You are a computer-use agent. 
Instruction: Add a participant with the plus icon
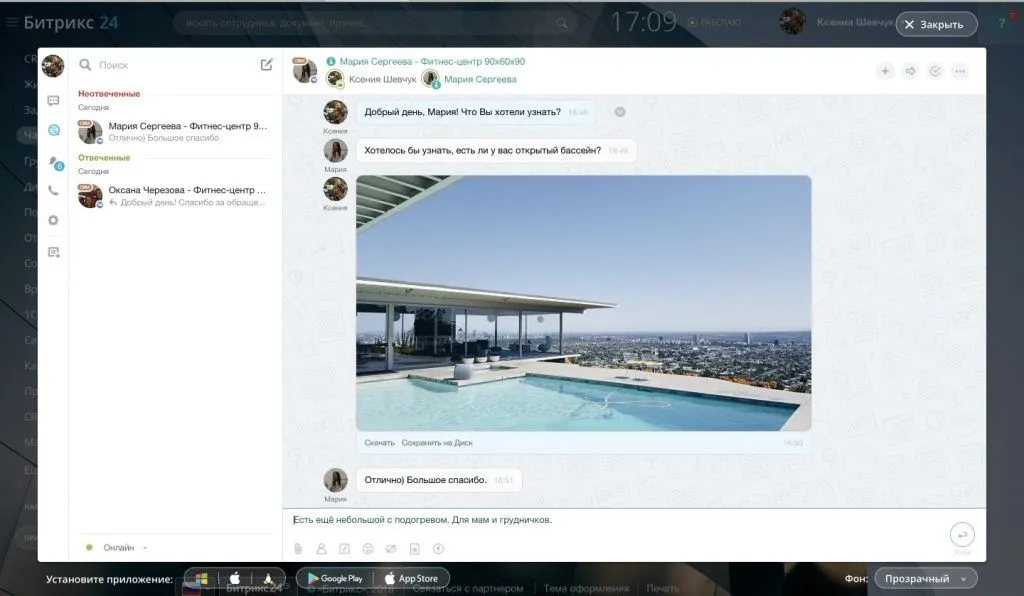[x=885, y=71]
